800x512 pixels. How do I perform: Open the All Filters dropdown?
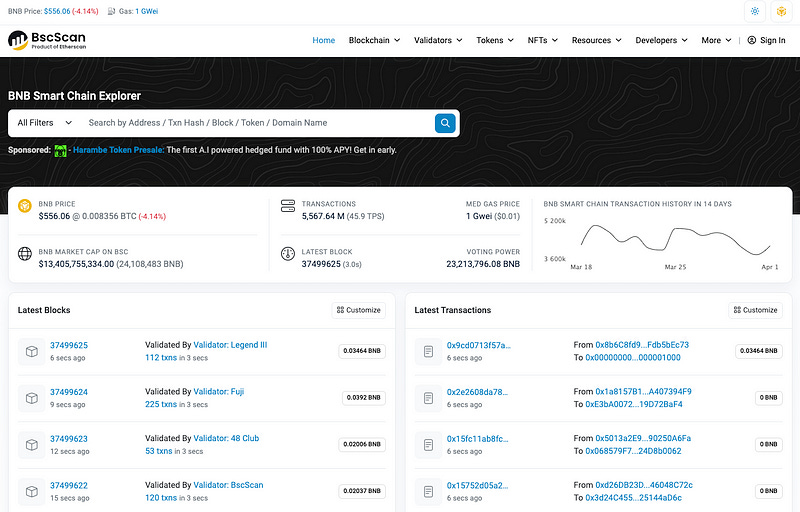45,123
